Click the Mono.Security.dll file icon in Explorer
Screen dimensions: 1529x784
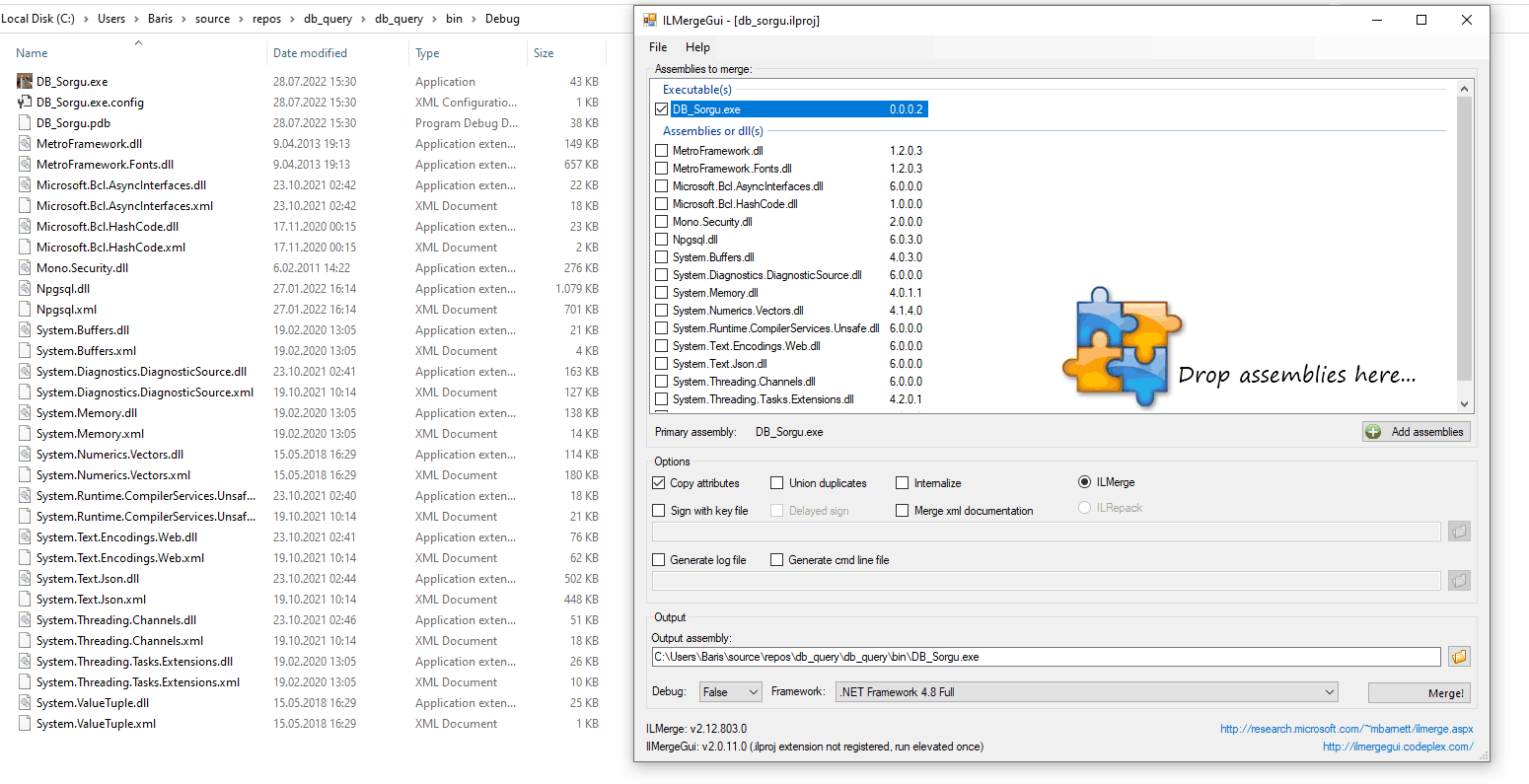(25, 267)
